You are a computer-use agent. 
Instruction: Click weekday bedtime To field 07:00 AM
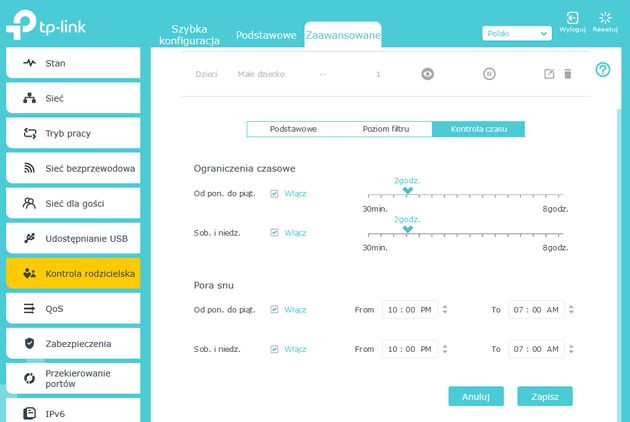click(x=536, y=309)
